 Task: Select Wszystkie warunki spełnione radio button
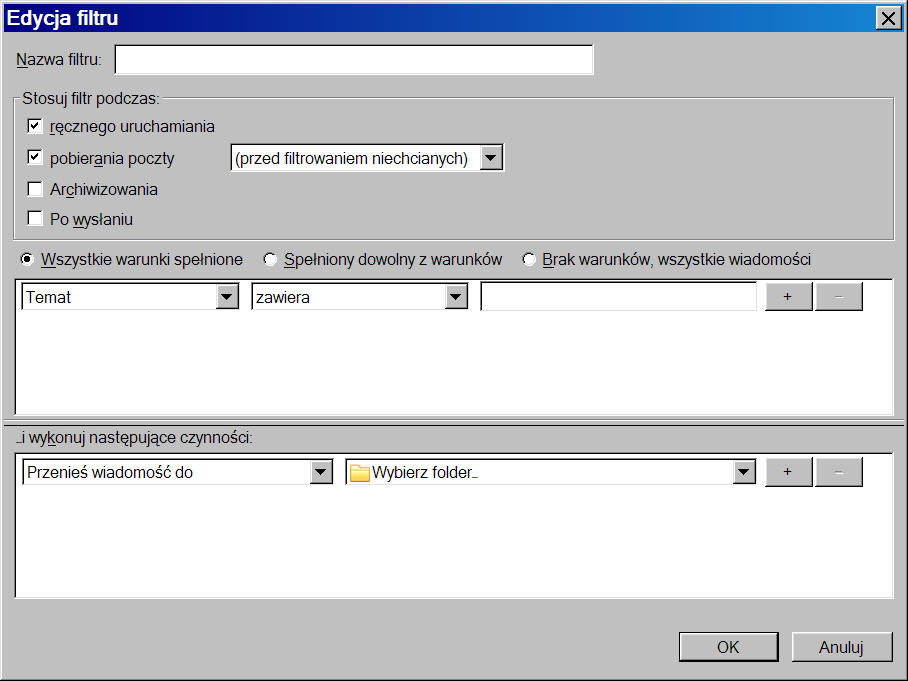[28, 259]
